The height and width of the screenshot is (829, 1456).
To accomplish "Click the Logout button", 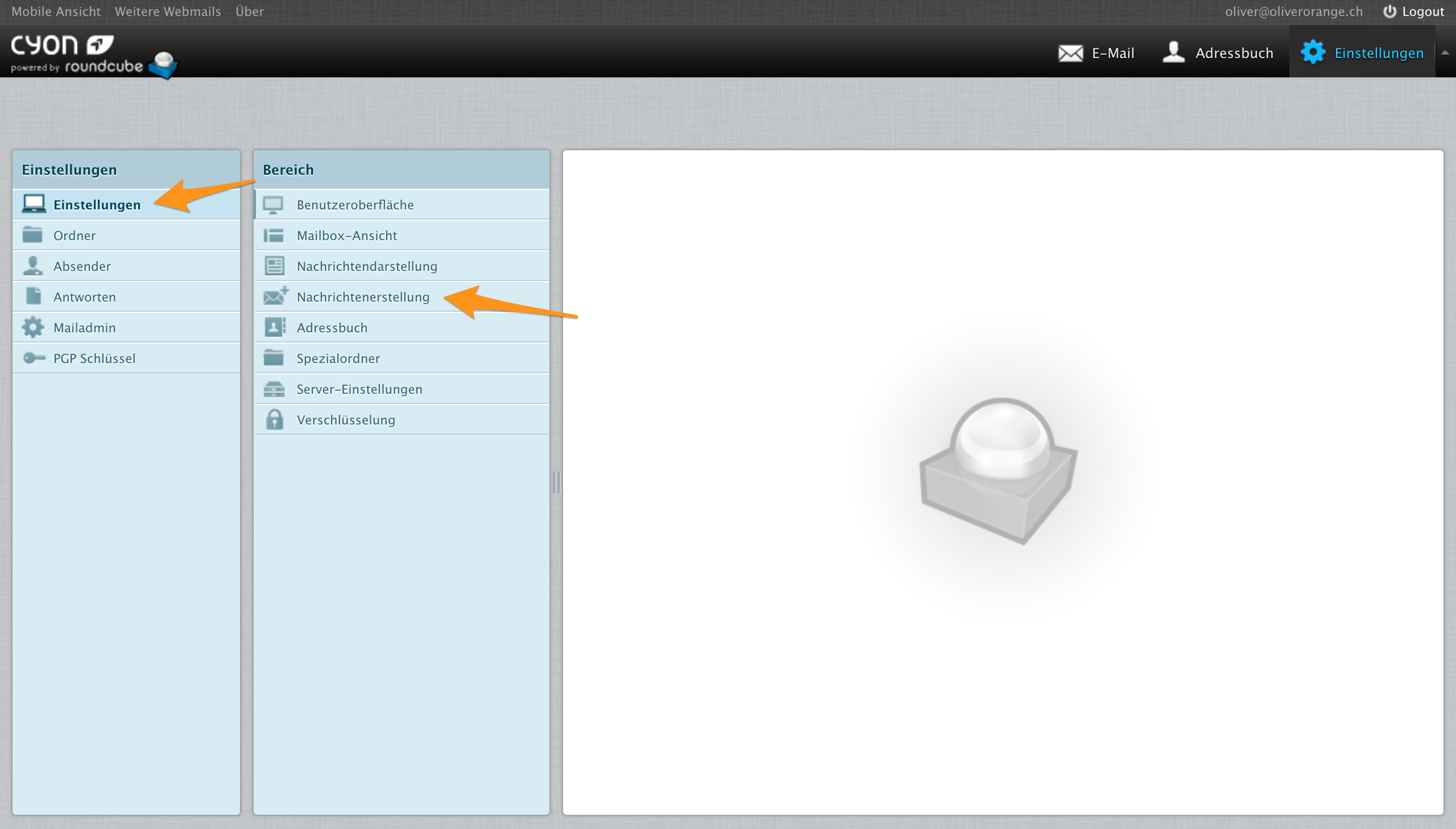I will (x=1413, y=11).
